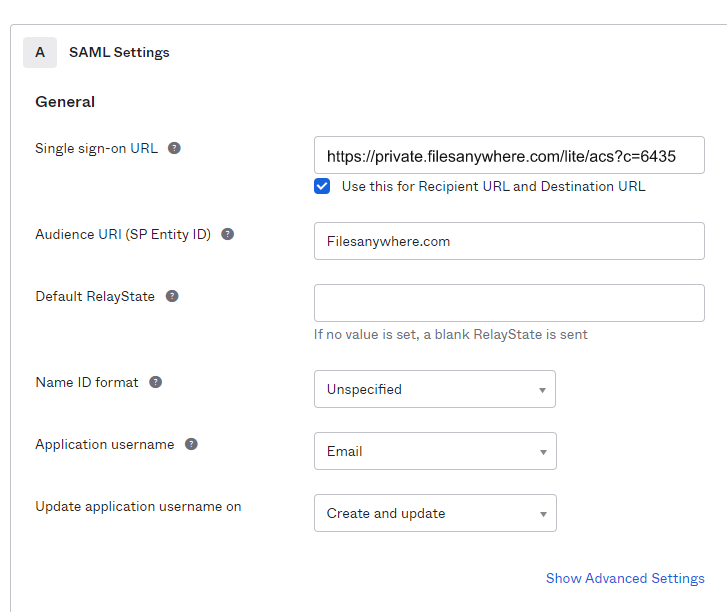Click arrow of Unspecified dropdown
727x612 pixels.
[542, 390]
